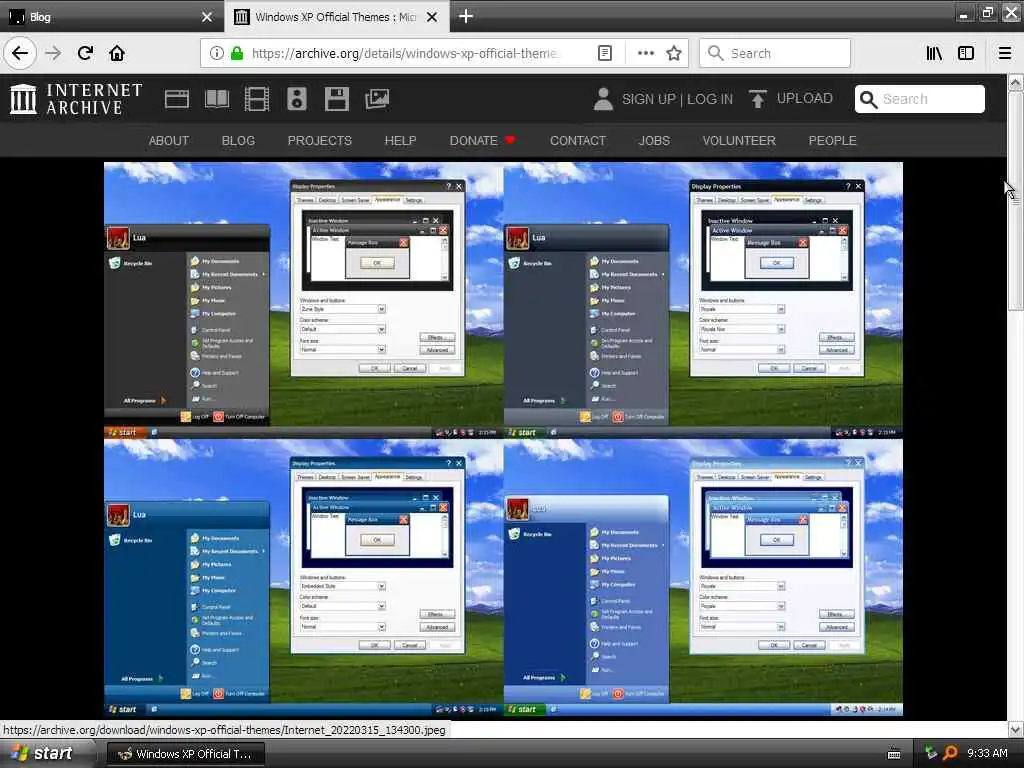Open the HELP menu item
The height and width of the screenshot is (768, 1024).
400,140
